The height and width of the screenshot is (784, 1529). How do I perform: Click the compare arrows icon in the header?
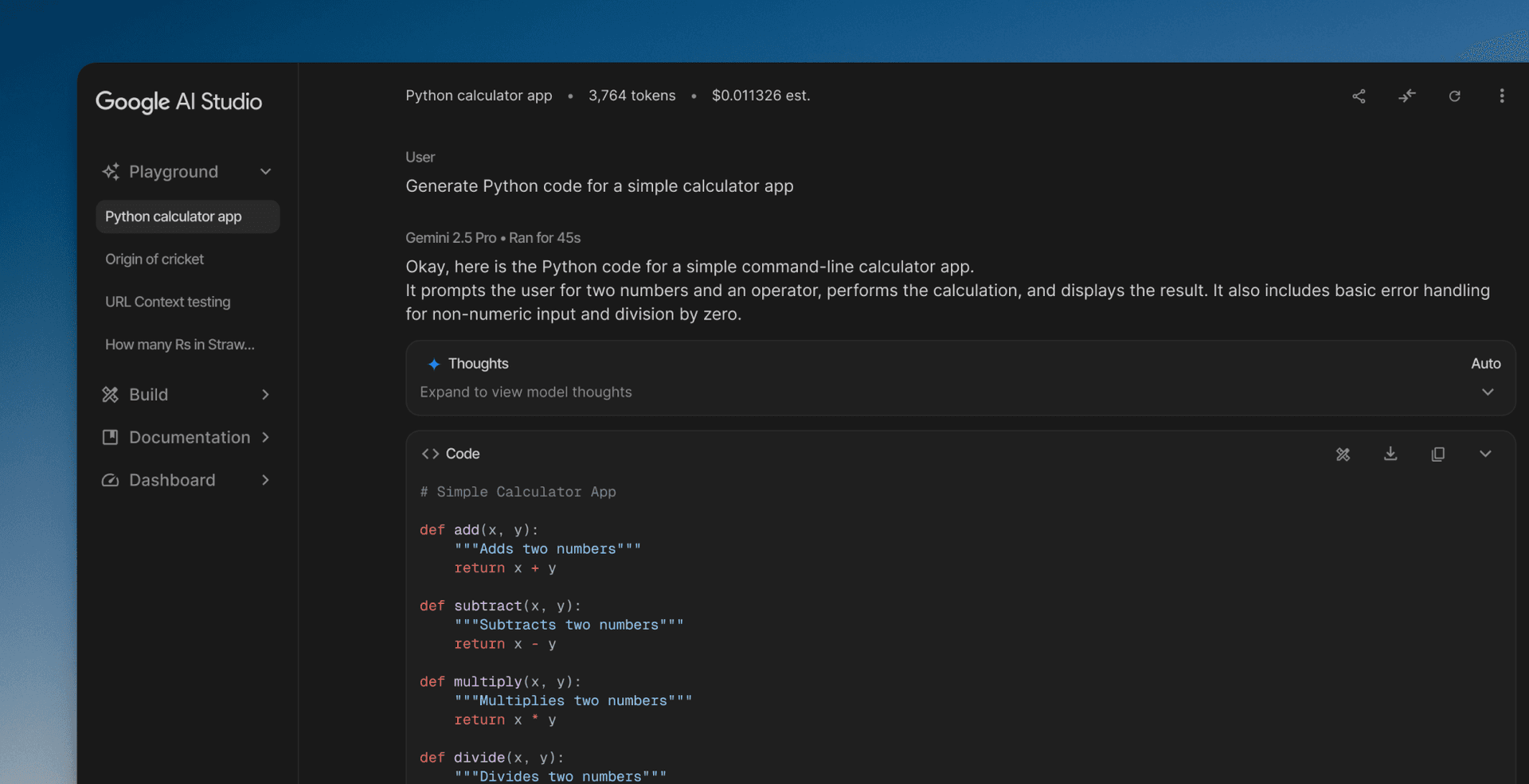1406,96
